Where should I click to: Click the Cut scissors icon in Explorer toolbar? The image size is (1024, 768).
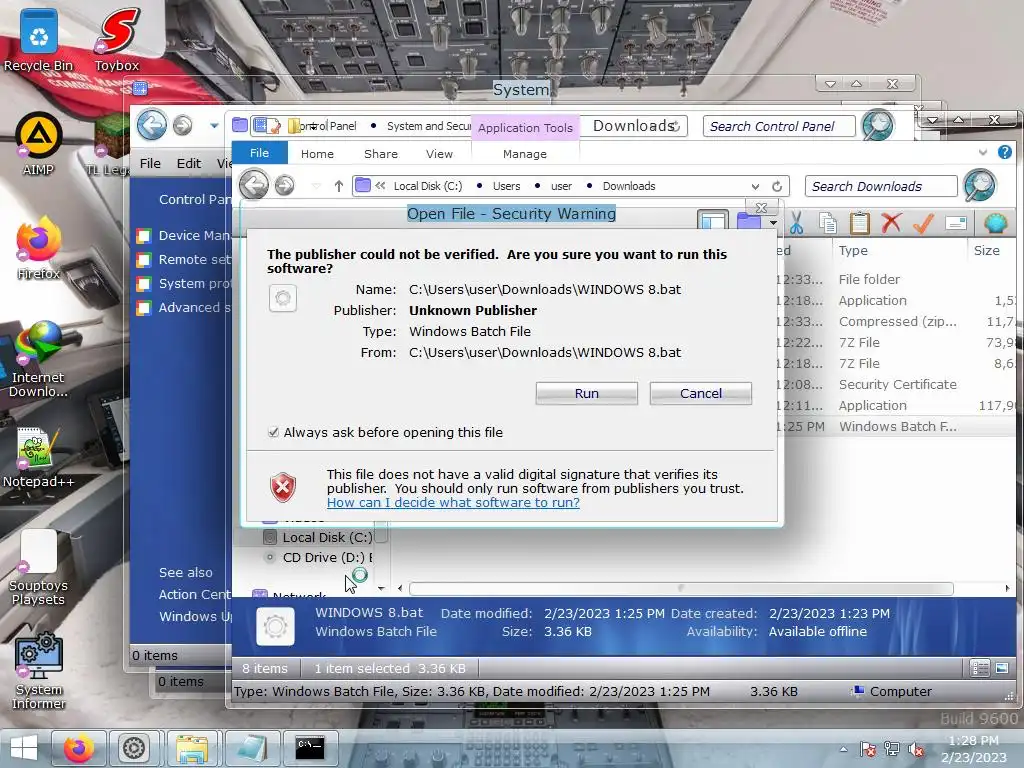(x=796, y=223)
